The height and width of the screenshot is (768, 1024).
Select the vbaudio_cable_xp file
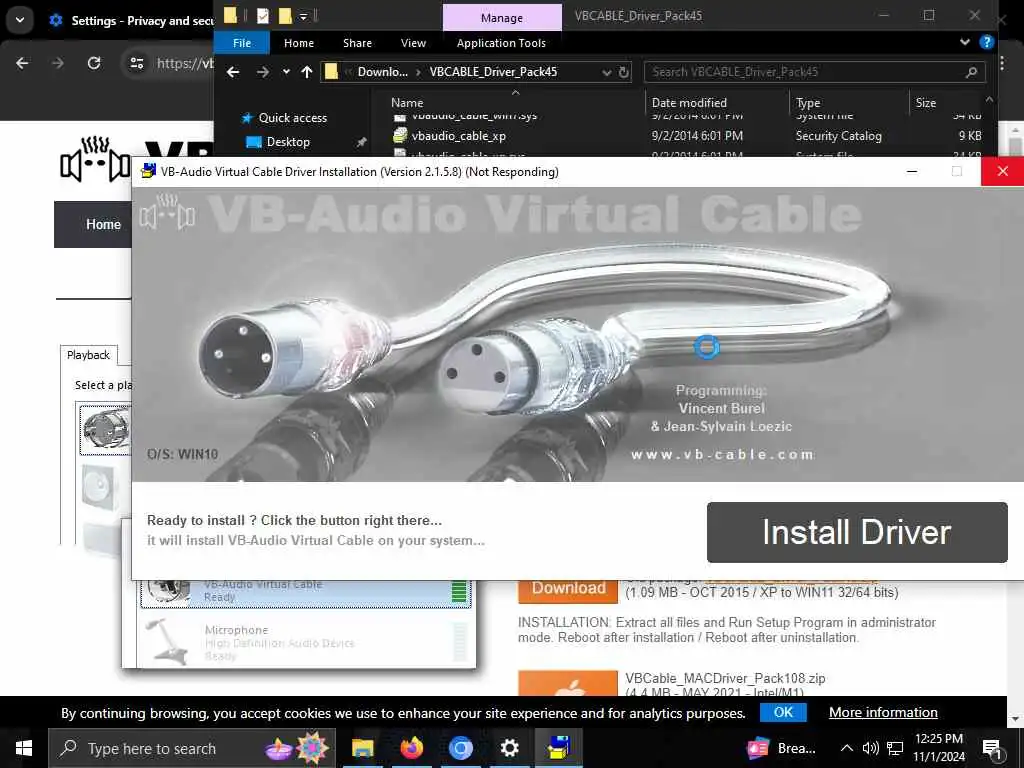(458, 136)
